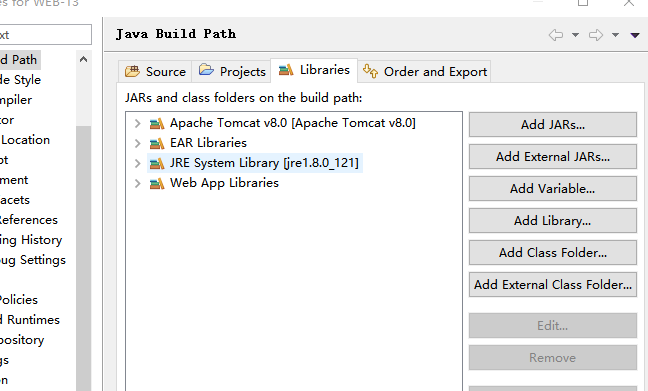Click the filter text input field

[x=45, y=35]
